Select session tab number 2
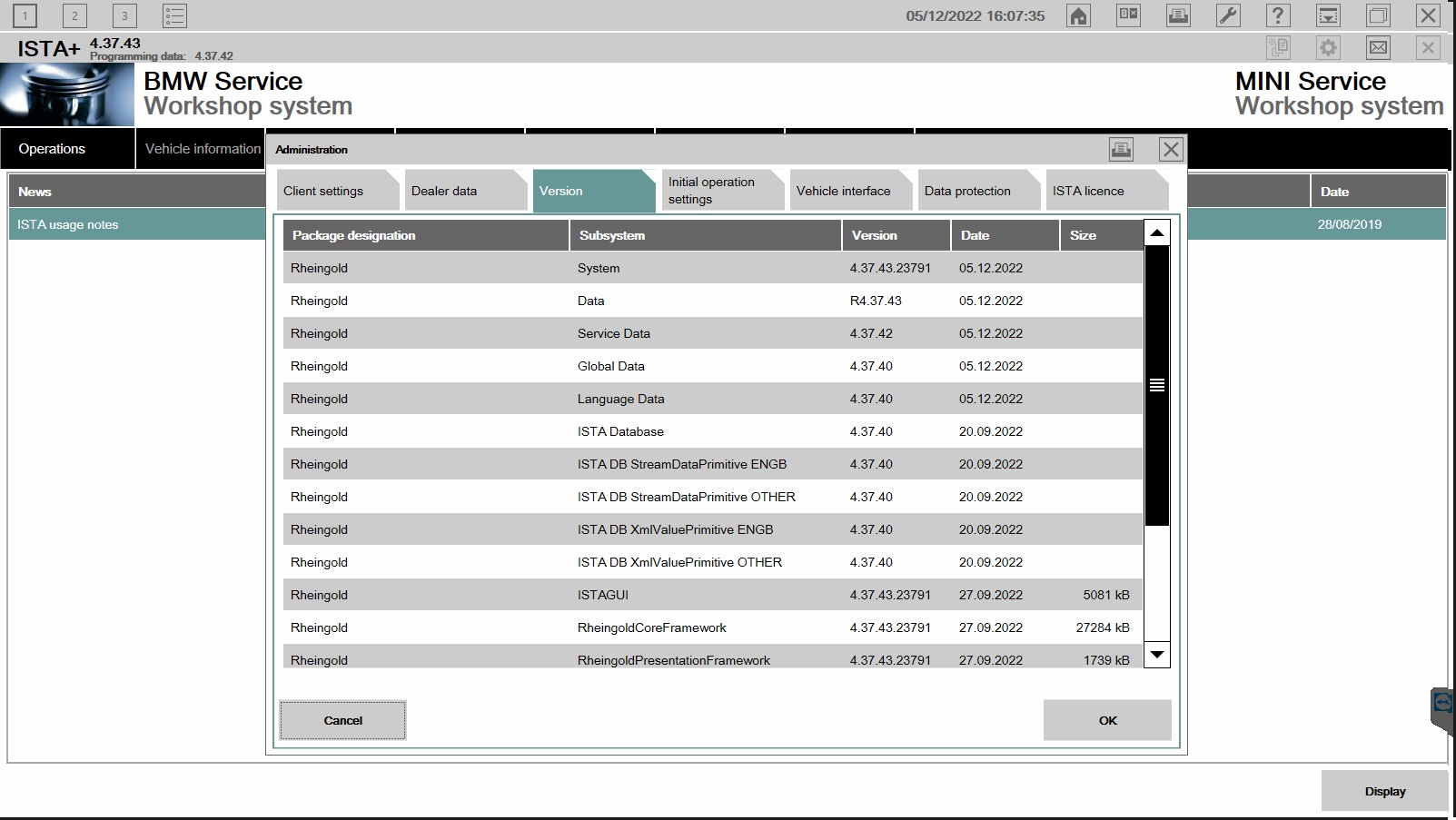 (x=74, y=15)
